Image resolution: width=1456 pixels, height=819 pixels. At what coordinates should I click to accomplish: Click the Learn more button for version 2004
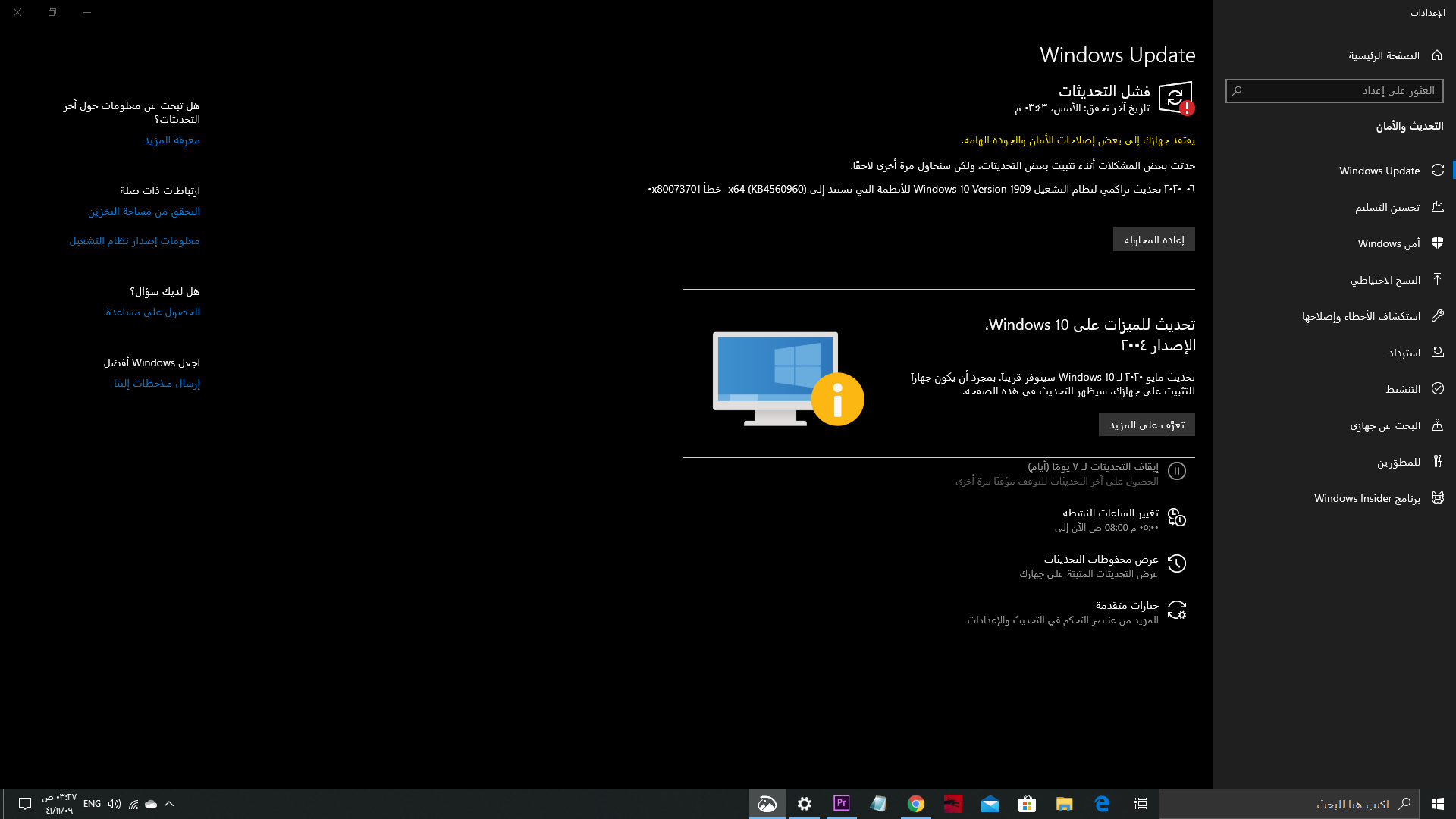pos(1147,425)
